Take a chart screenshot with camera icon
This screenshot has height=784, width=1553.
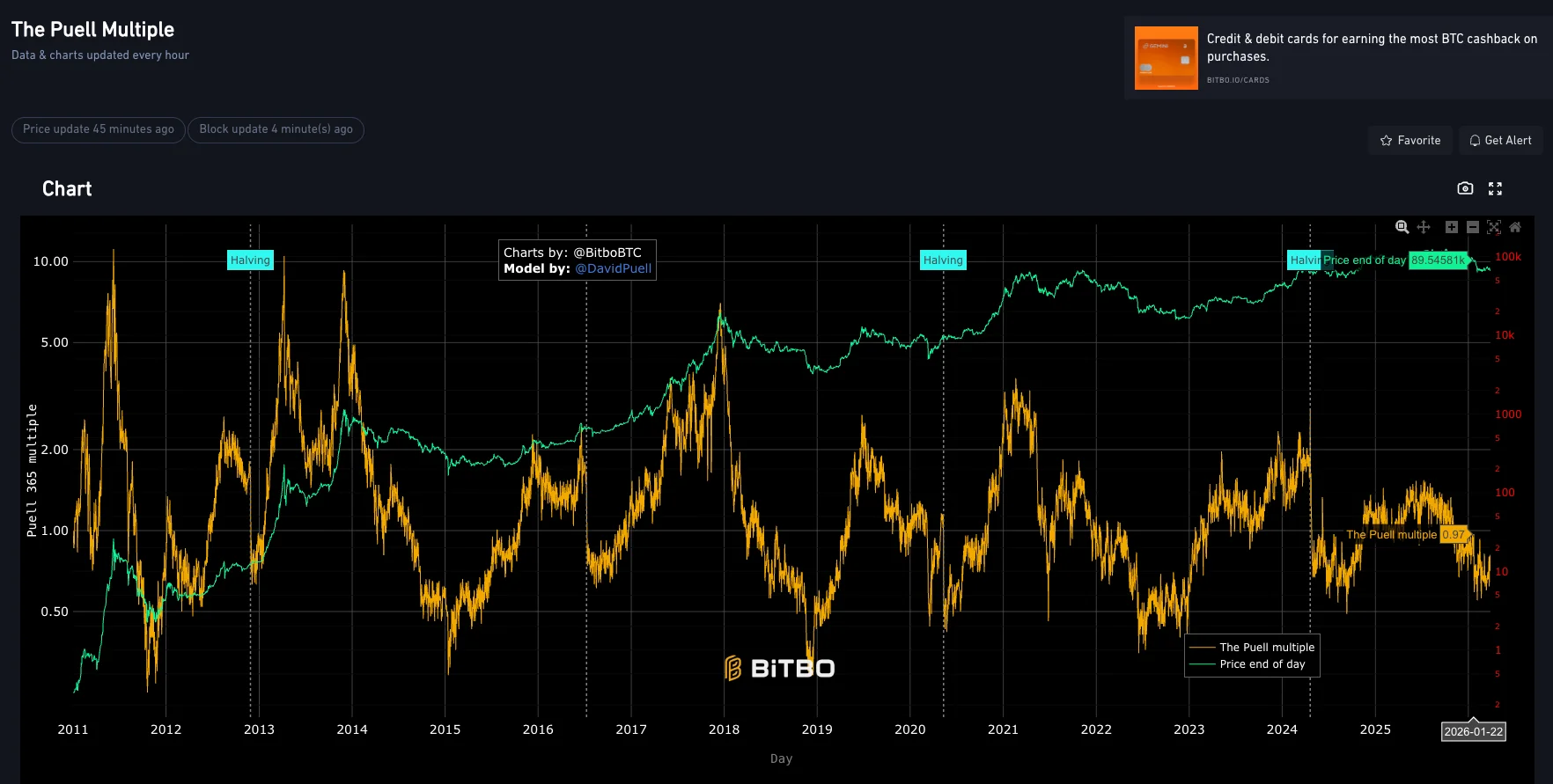tap(1465, 188)
